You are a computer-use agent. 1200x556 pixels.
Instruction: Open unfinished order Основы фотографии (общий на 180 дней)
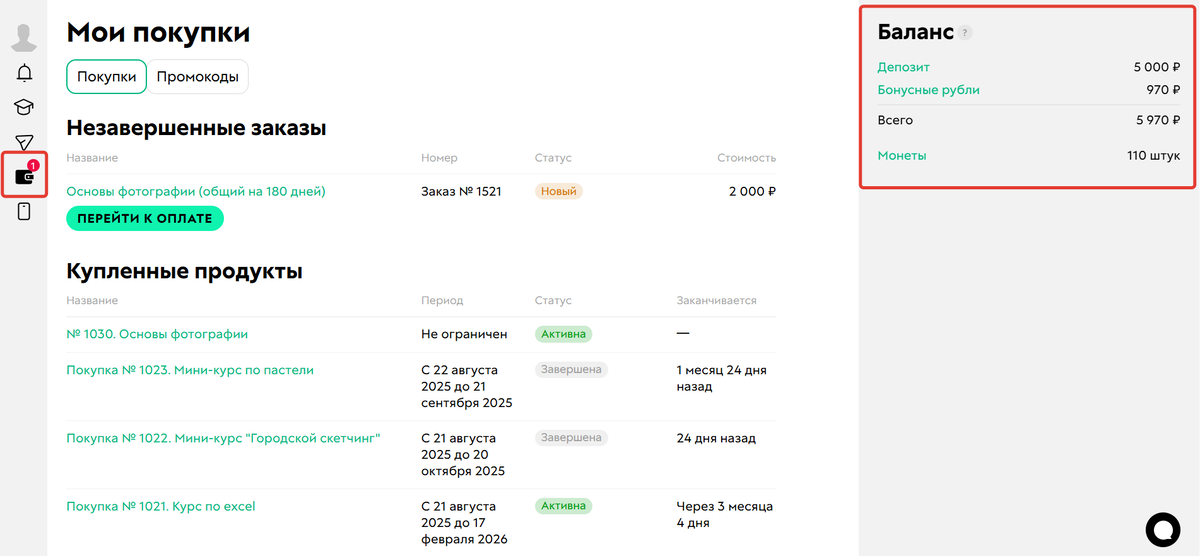pos(196,191)
